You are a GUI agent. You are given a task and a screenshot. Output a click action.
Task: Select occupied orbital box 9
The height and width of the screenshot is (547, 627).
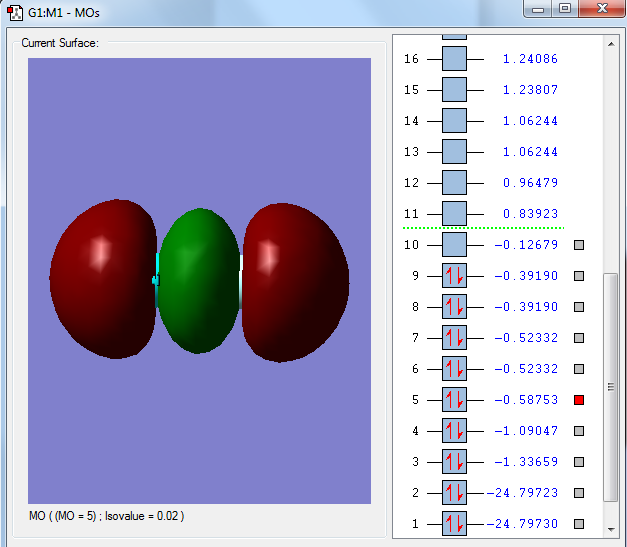tap(454, 275)
